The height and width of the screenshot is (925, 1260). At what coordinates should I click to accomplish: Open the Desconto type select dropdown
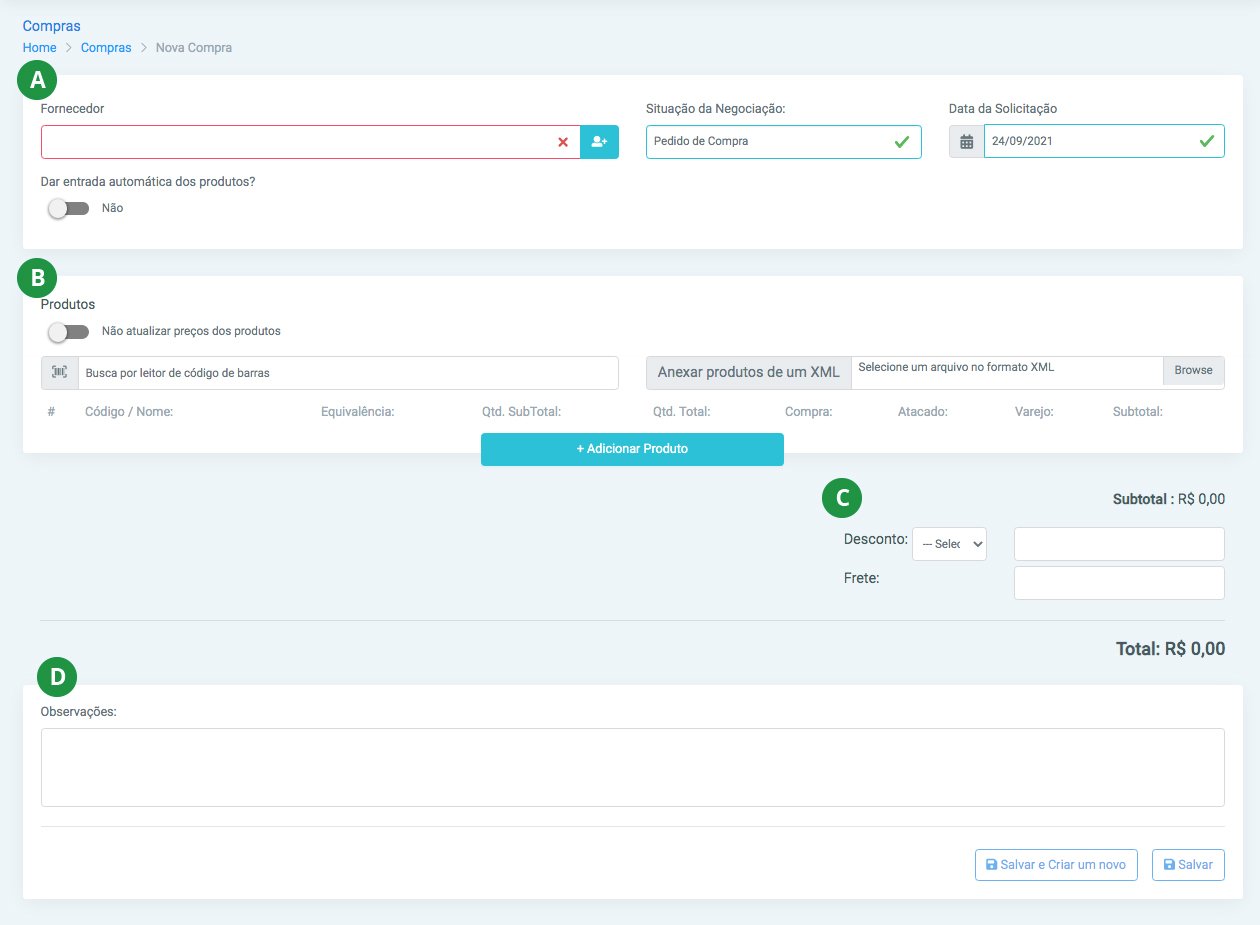coord(949,544)
